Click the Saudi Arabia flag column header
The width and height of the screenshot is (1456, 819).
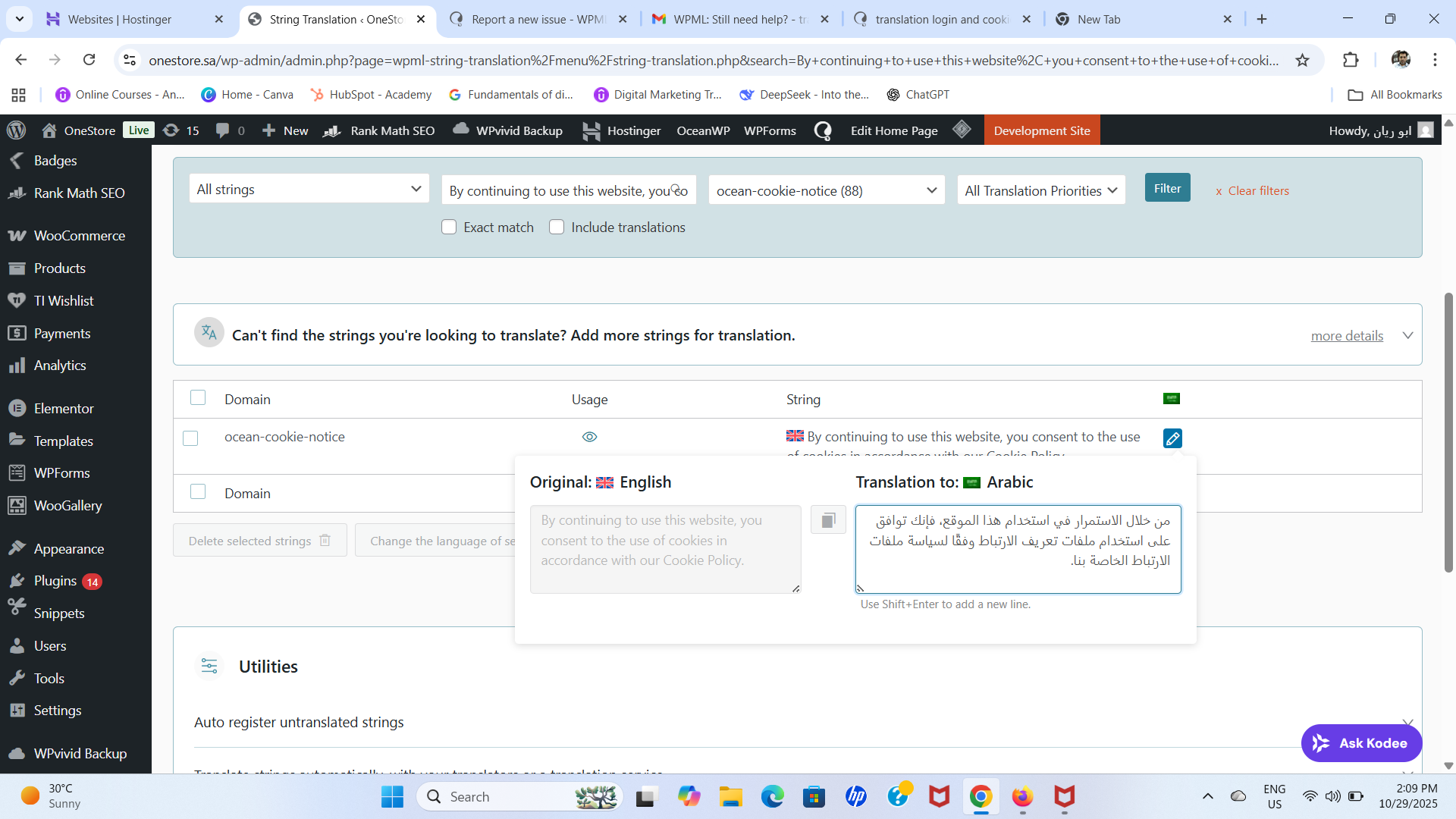click(1172, 399)
